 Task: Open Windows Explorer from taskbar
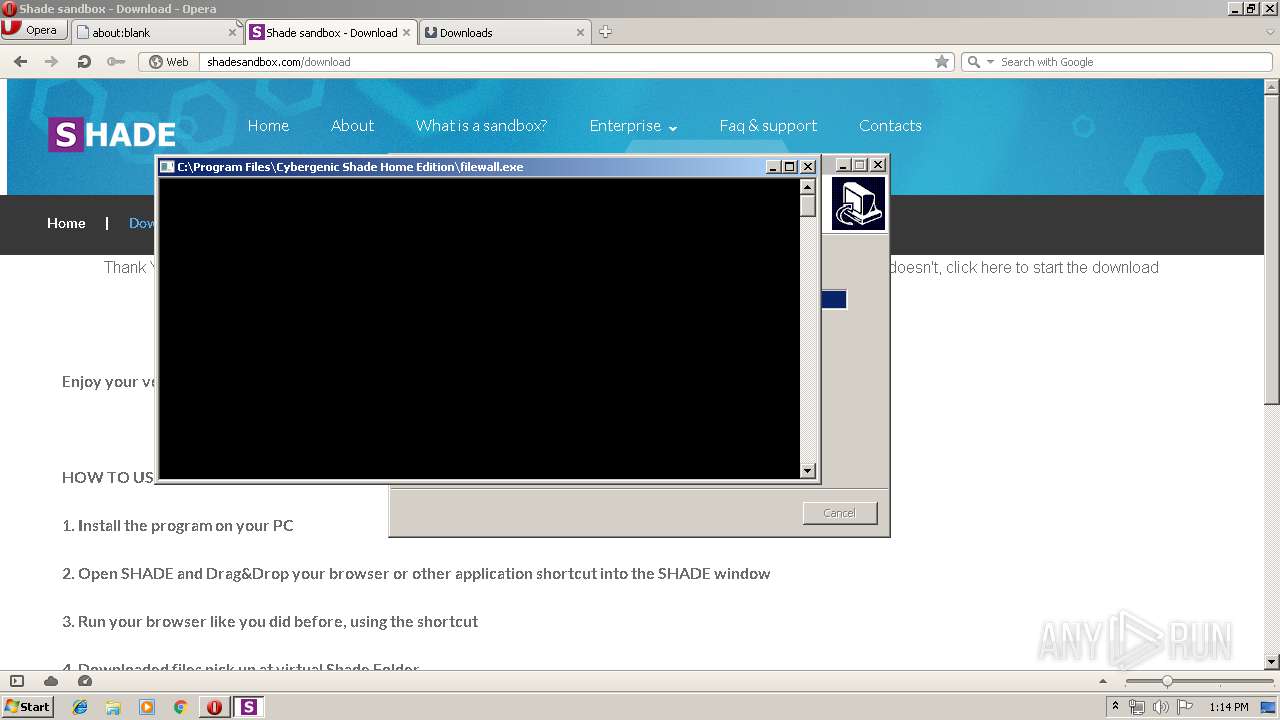pyautogui.click(x=113, y=707)
